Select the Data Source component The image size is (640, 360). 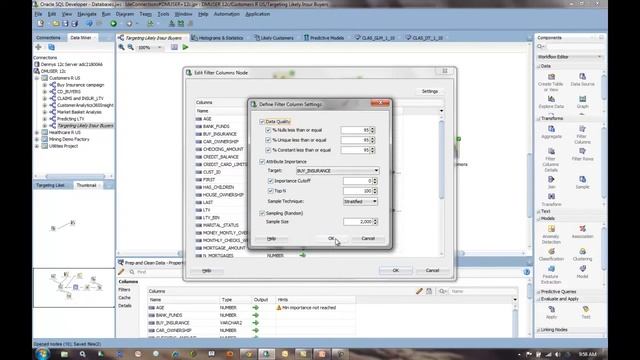click(582, 80)
